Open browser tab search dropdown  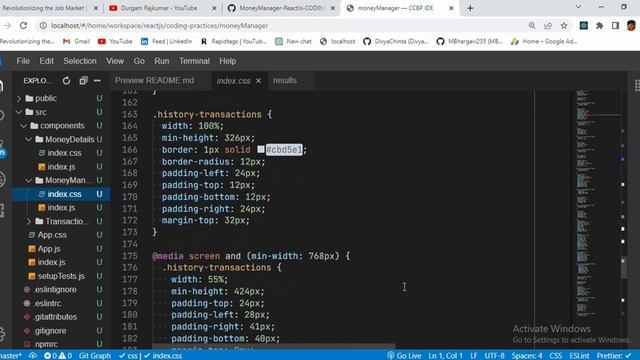pyautogui.click(x=578, y=7)
